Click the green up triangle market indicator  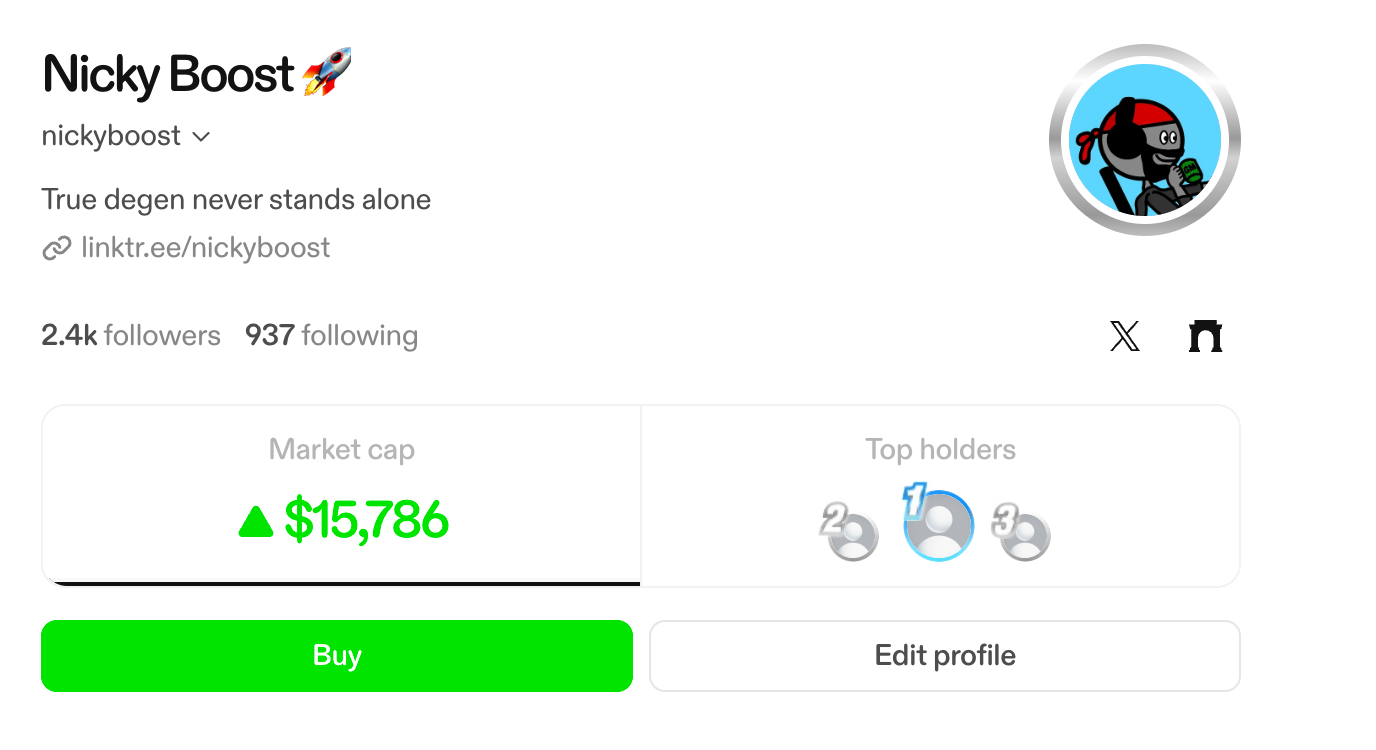256,521
